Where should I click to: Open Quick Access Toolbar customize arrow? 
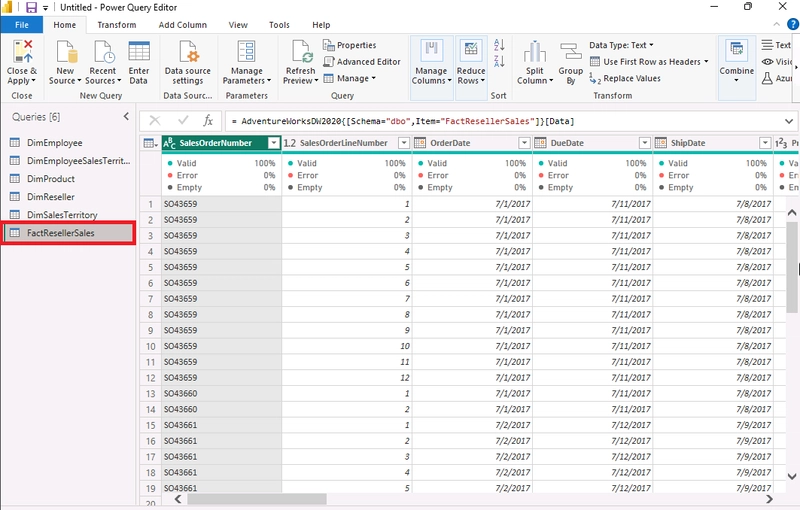tap(45, 8)
